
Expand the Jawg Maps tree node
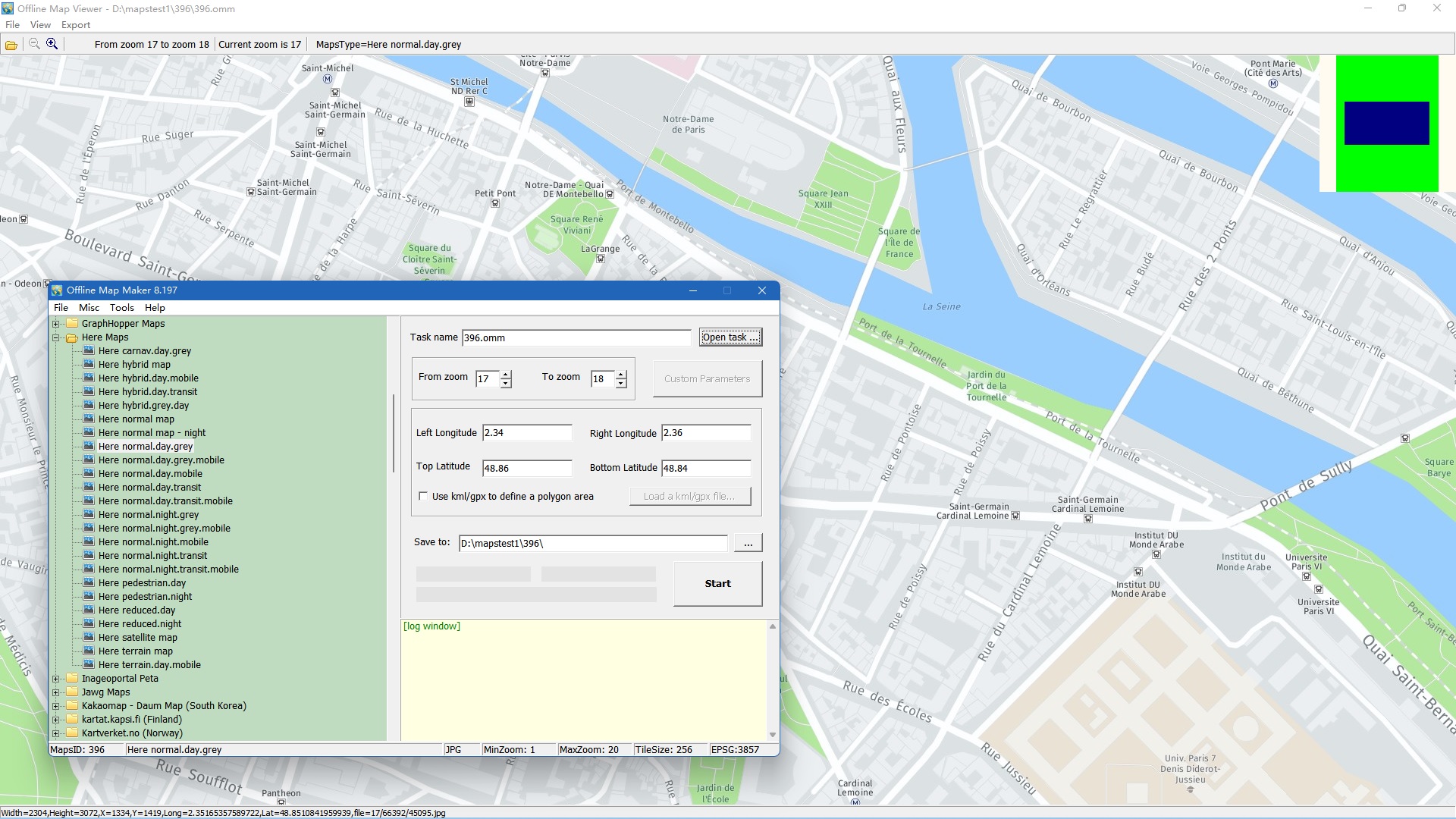55,692
